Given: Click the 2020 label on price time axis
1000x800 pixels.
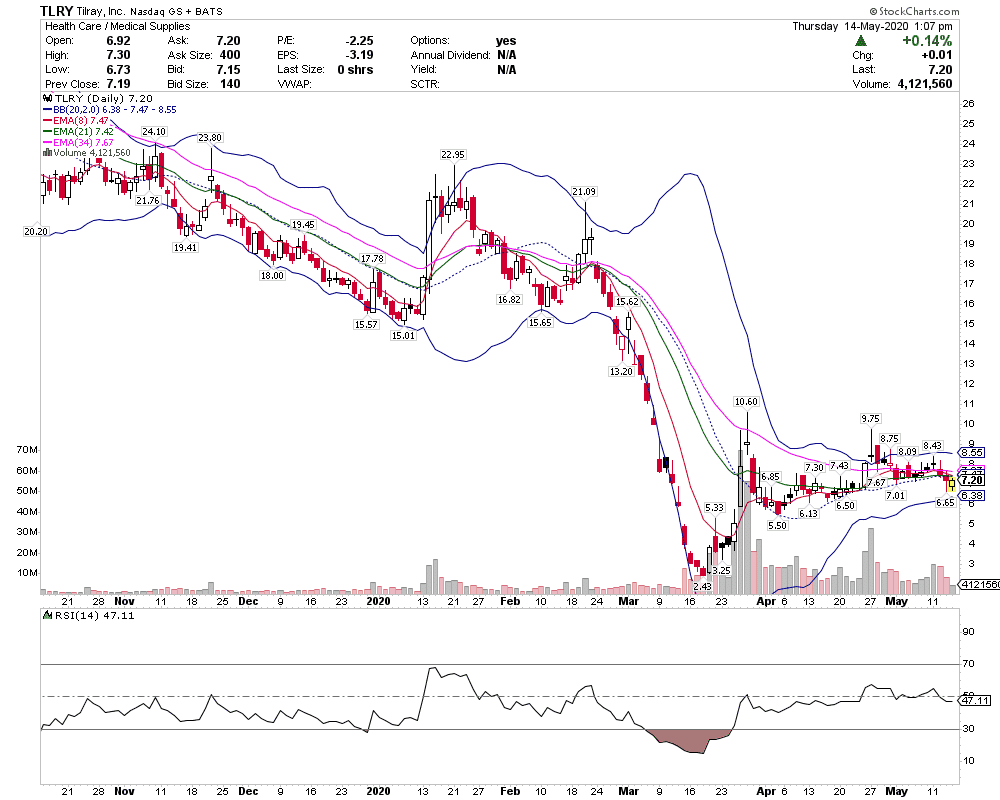Looking at the screenshot, I should pyautogui.click(x=378, y=601).
